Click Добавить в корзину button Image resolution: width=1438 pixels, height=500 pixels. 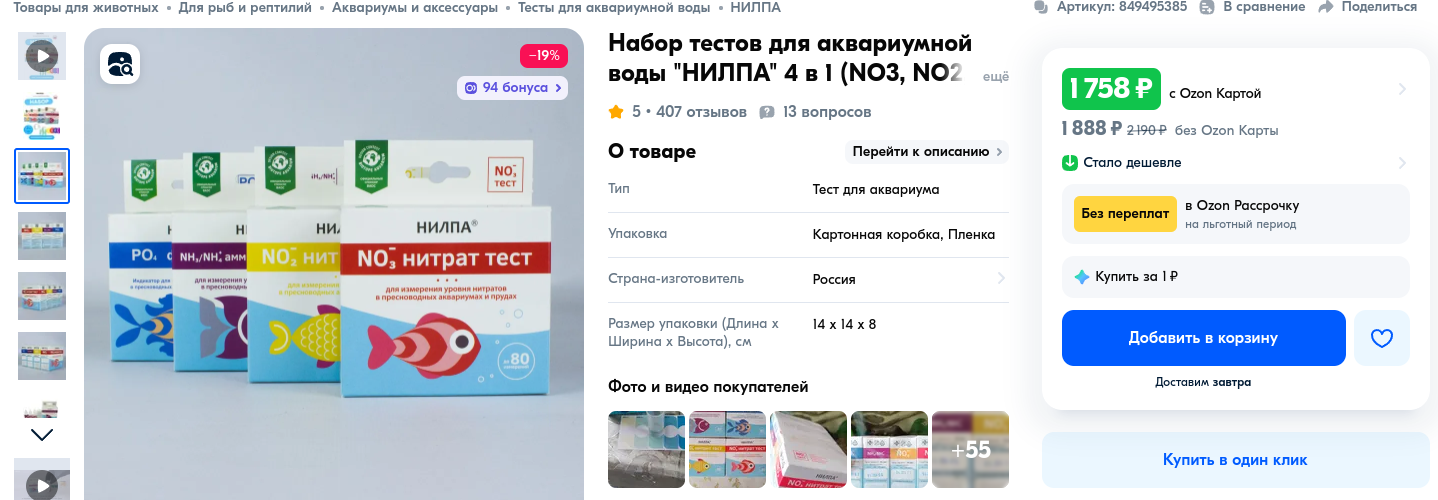(1203, 338)
